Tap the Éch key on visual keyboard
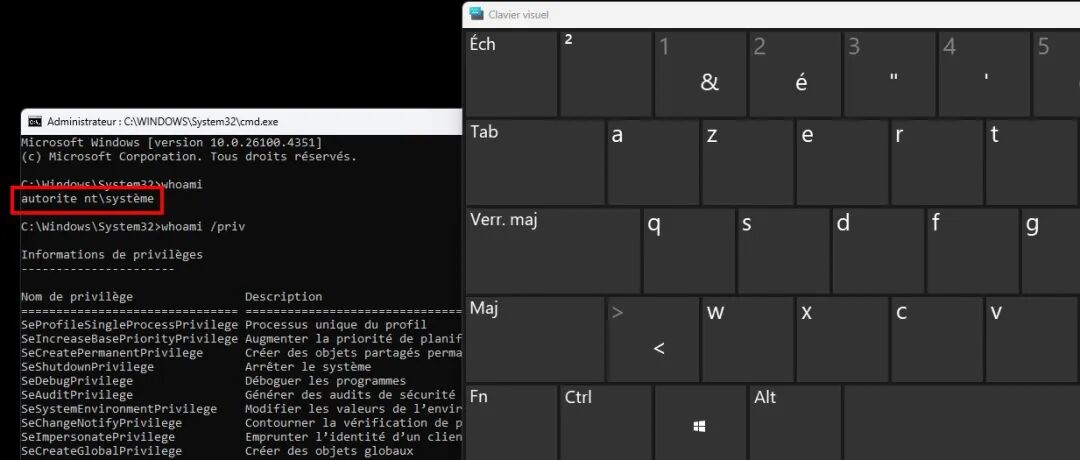Screen dimensions: 1080x460 point(511,74)
